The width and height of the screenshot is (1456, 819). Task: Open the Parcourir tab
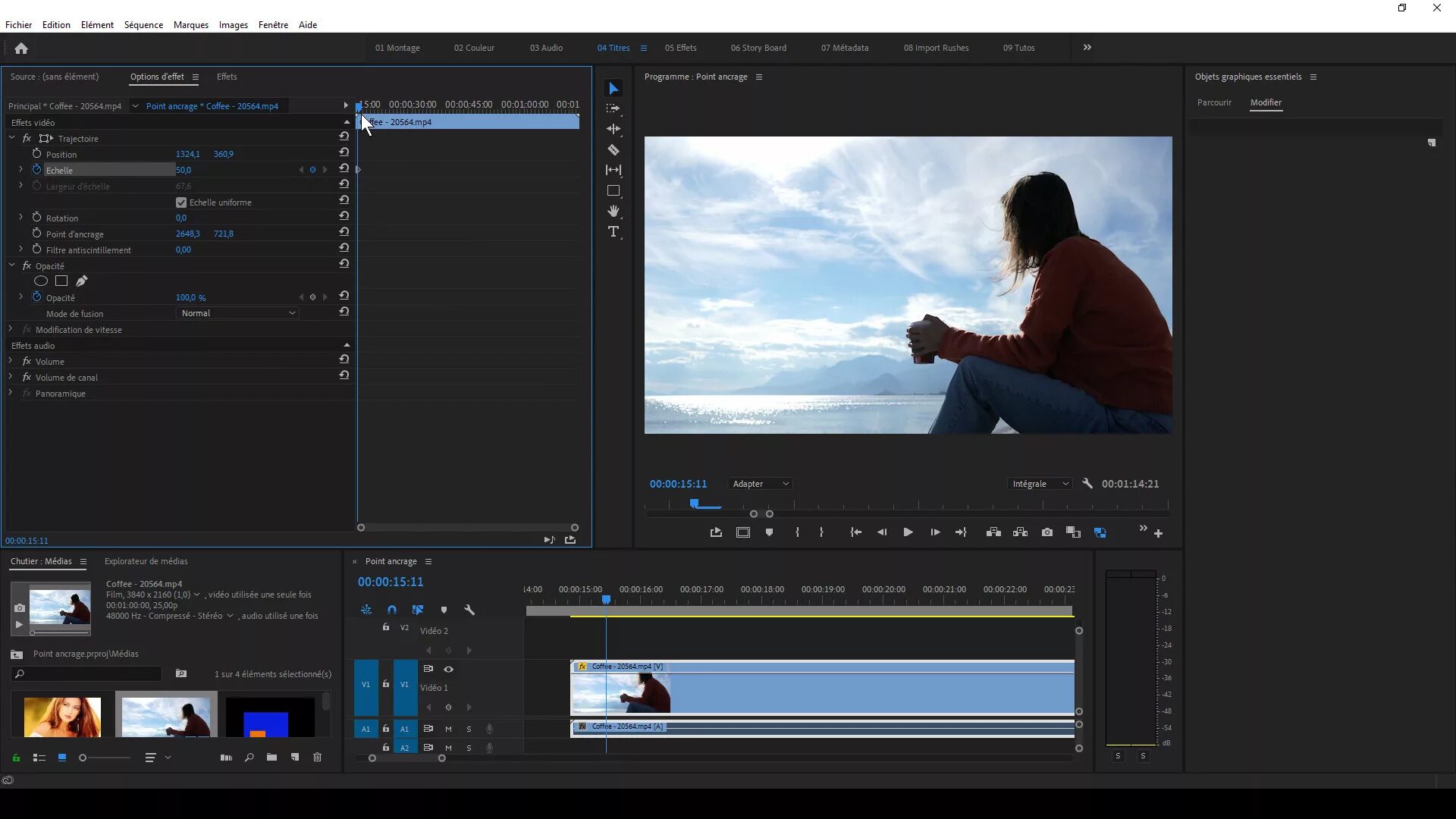(1214, 102)
